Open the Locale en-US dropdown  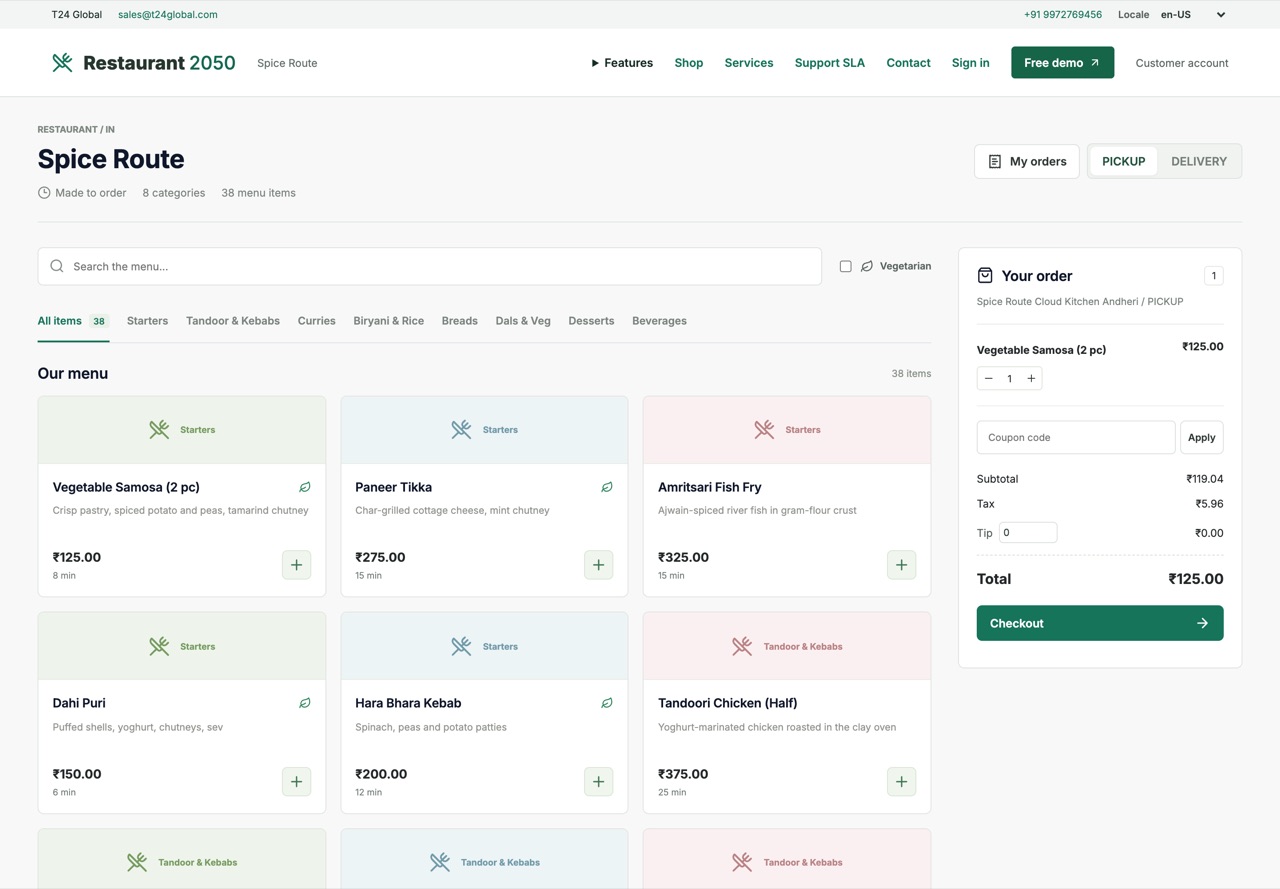pos(1193,15)
